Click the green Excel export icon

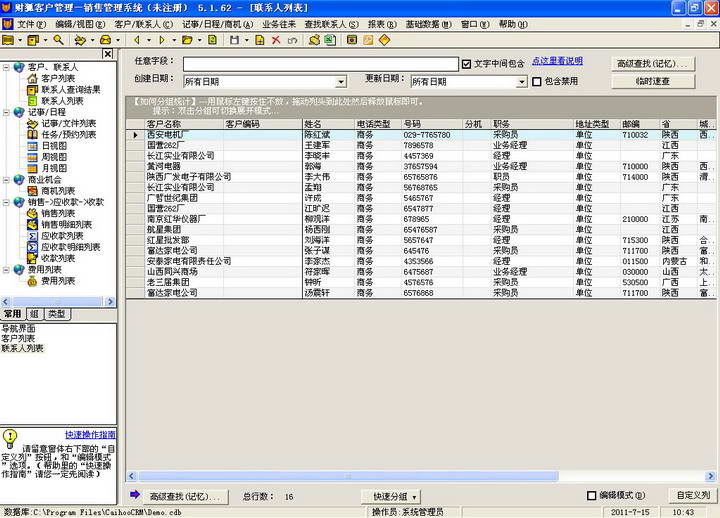330,40
